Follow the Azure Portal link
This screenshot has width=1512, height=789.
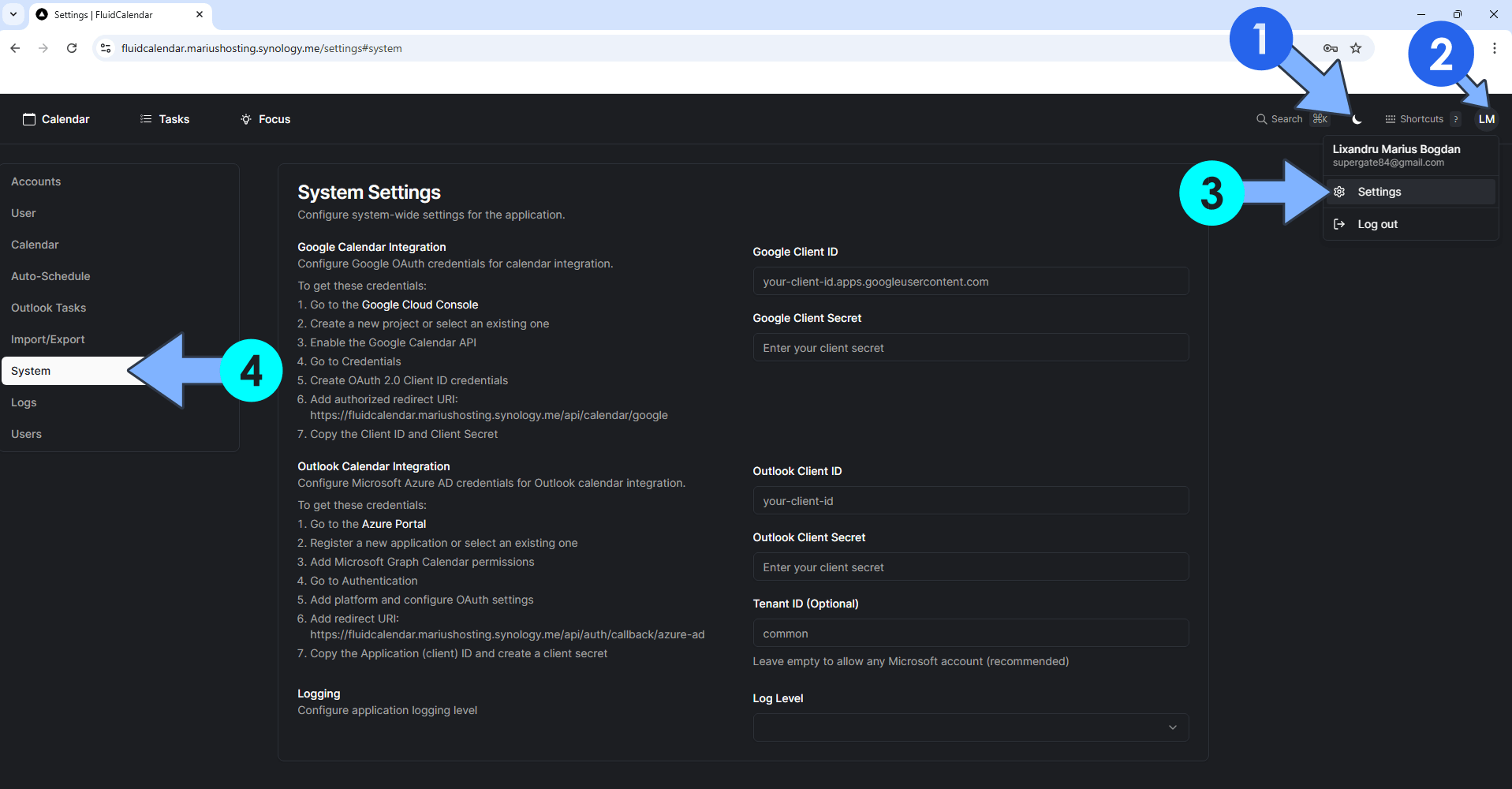tap(394, 524)
